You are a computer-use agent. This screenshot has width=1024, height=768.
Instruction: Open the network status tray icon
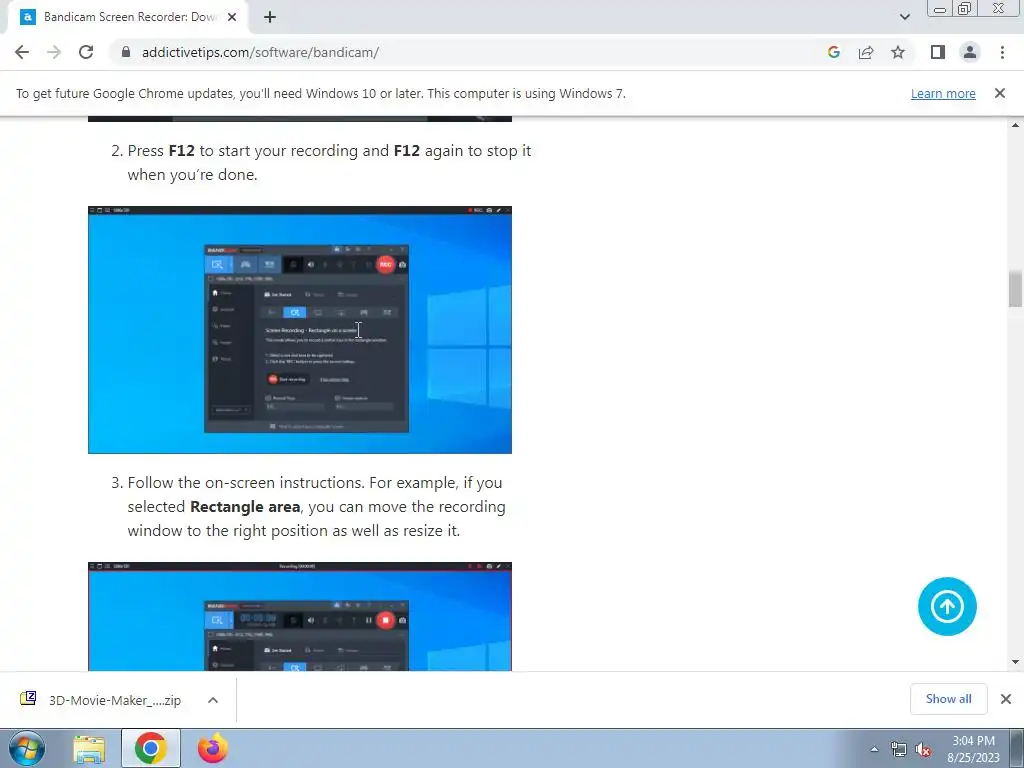(x=899, y=749)
